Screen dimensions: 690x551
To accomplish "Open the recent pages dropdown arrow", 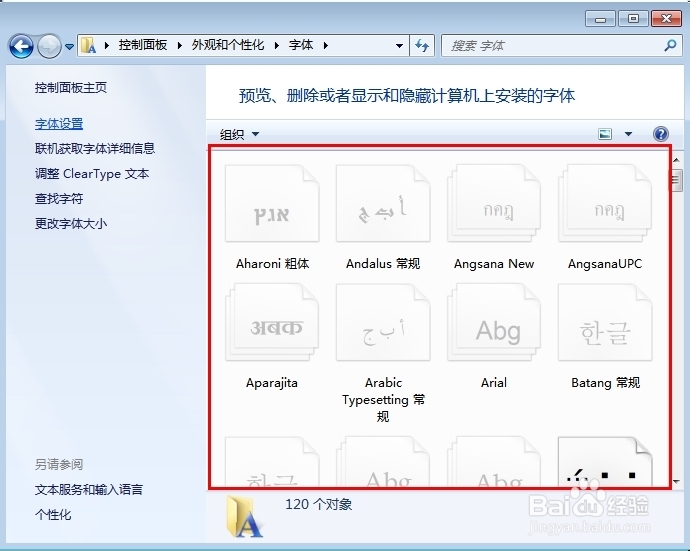I will coord(69,46).
